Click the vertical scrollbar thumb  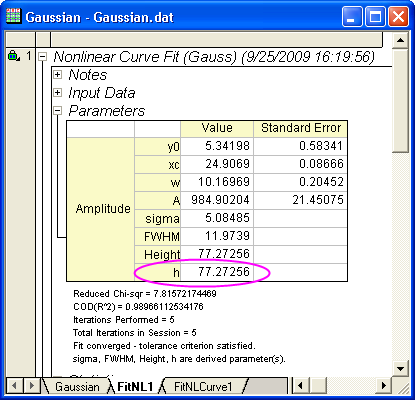click(400, 101)
